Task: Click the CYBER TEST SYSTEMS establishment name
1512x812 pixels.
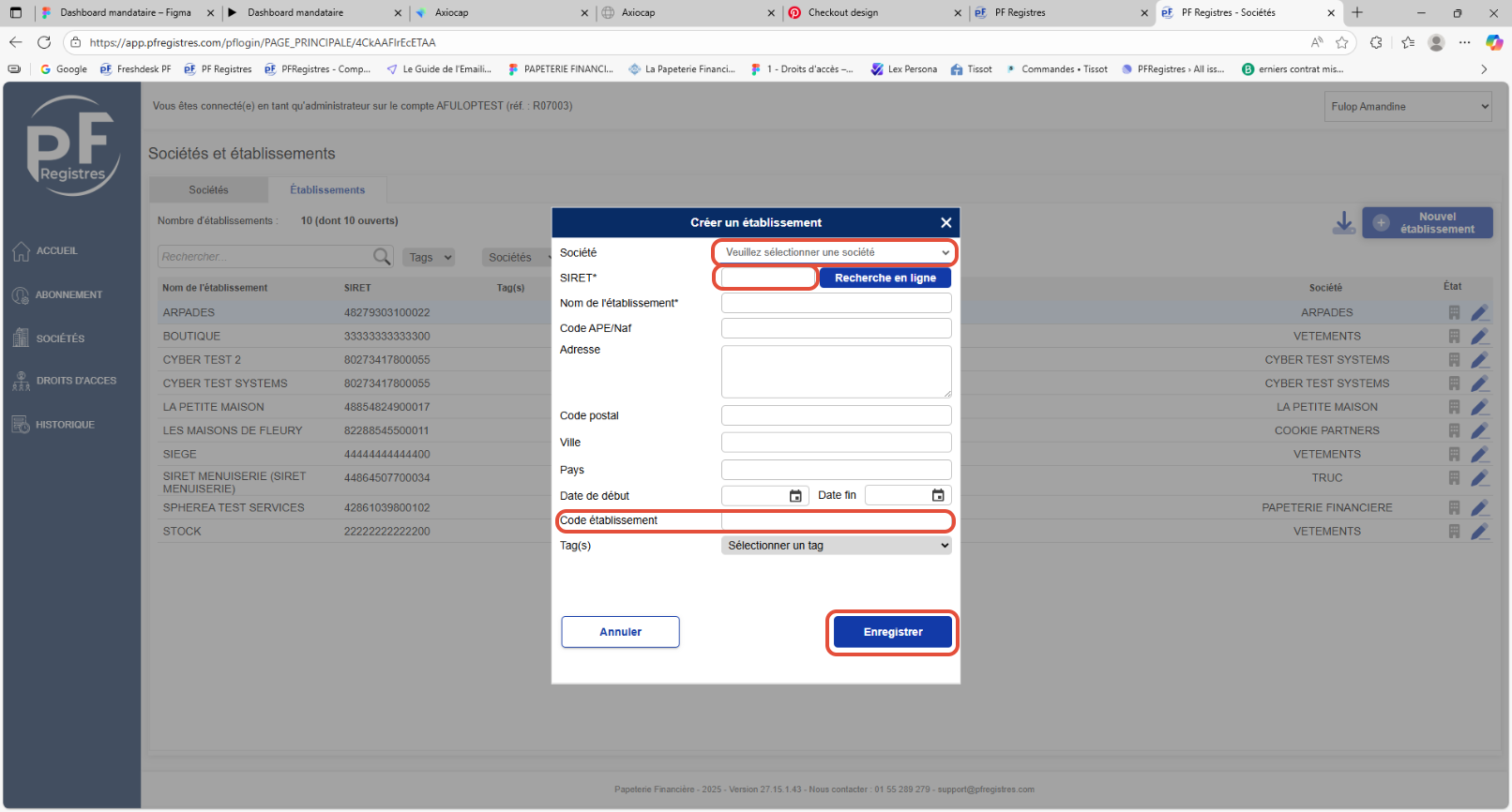Action: 225,383
